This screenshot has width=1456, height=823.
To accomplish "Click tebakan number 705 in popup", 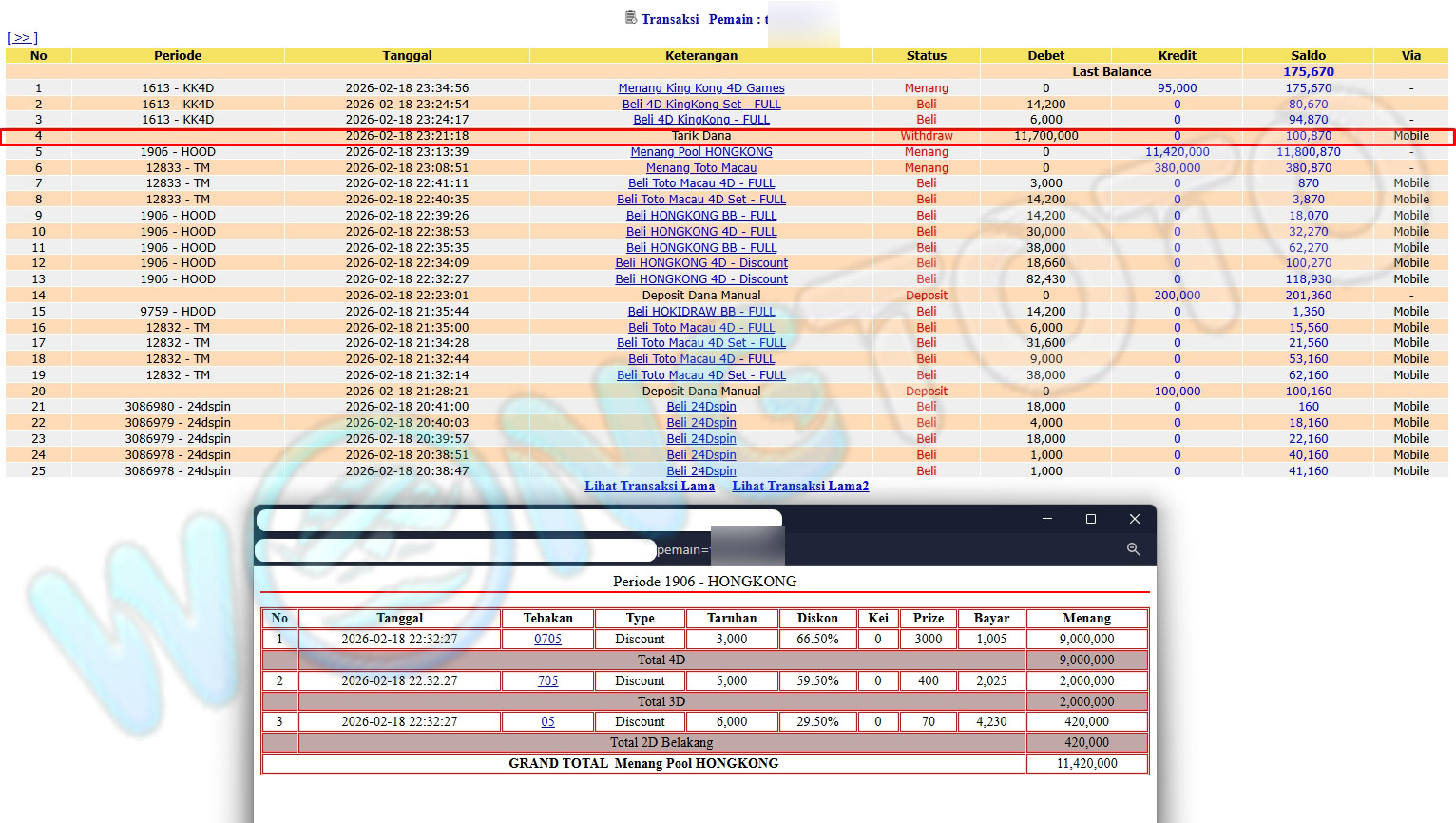I will (x=547, y=681).
